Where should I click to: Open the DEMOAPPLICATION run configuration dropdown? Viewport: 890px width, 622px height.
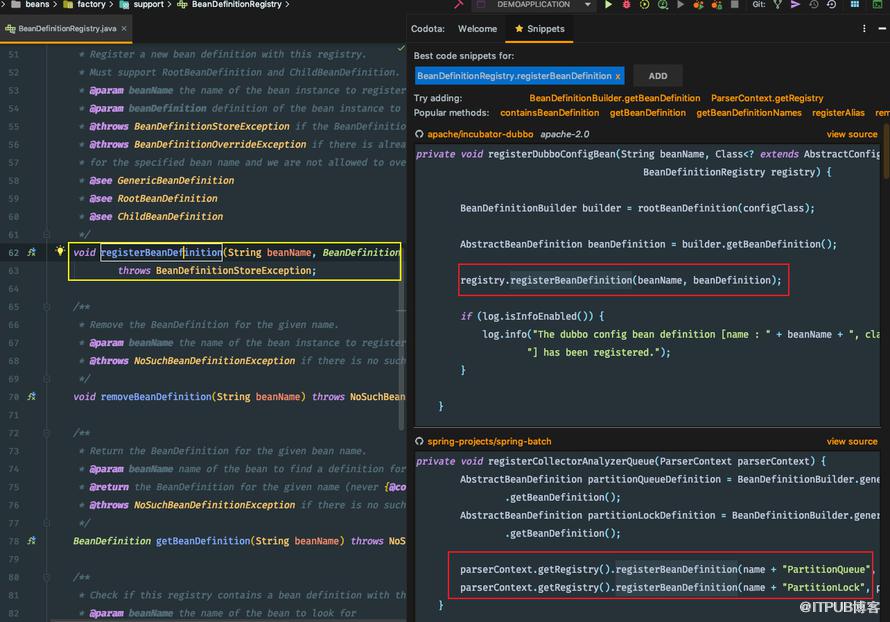(534, 5)
